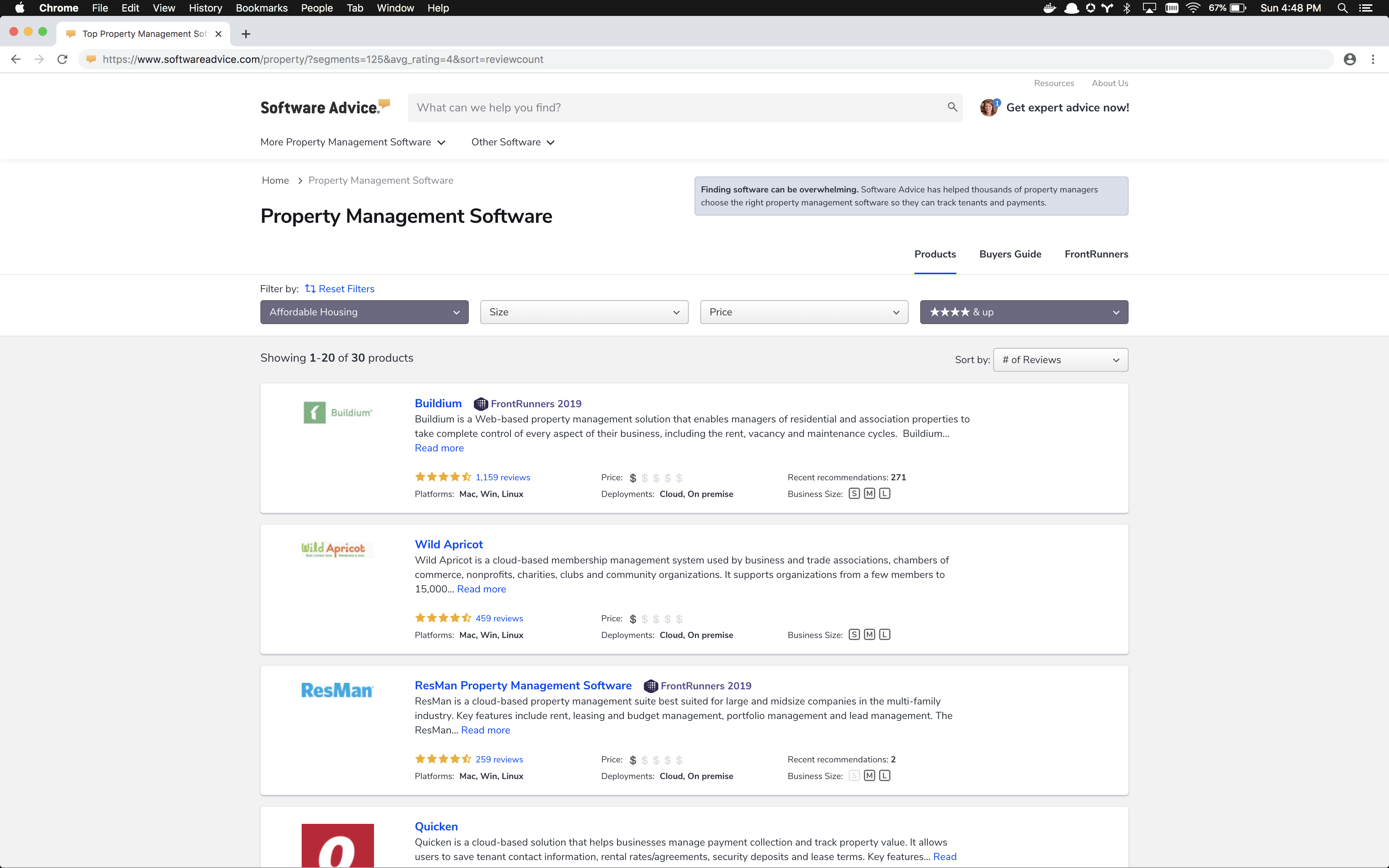Switch to the FrontRunners tab
This screenshot has width=1389, height=868.
tap(1096, 254)
